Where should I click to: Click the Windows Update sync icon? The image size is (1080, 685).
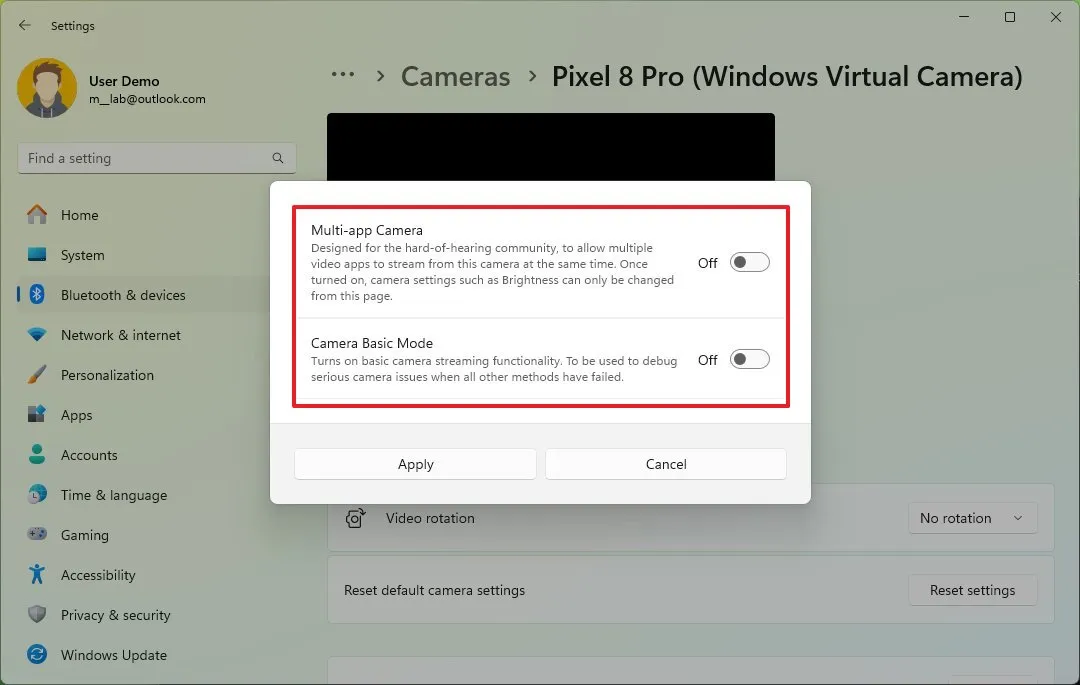[x=37, y=654]
